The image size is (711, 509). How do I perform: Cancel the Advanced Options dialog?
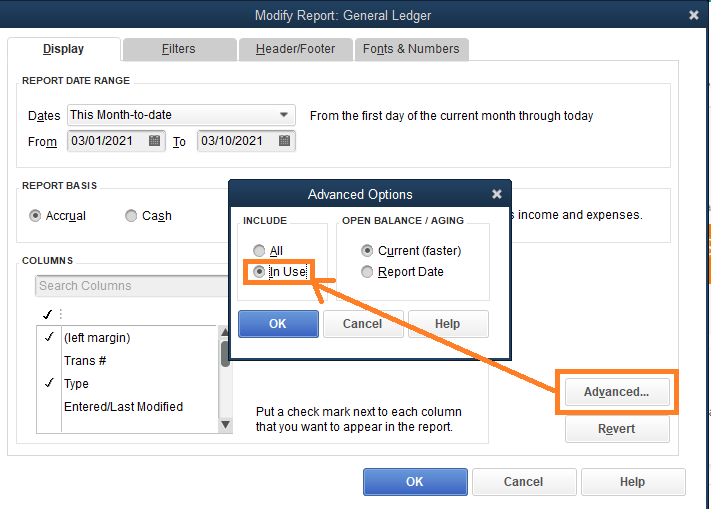pyautogui.click(x=362, y=324)
